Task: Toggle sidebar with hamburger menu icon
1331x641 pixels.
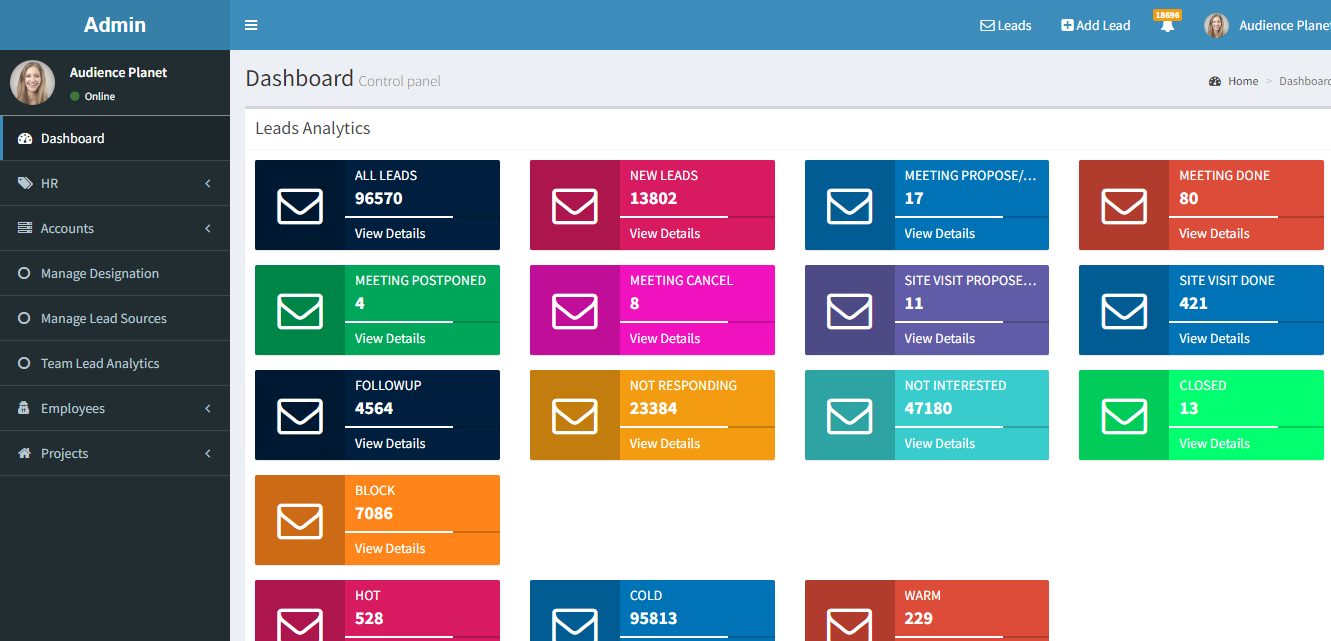Action: coord(251,25)
